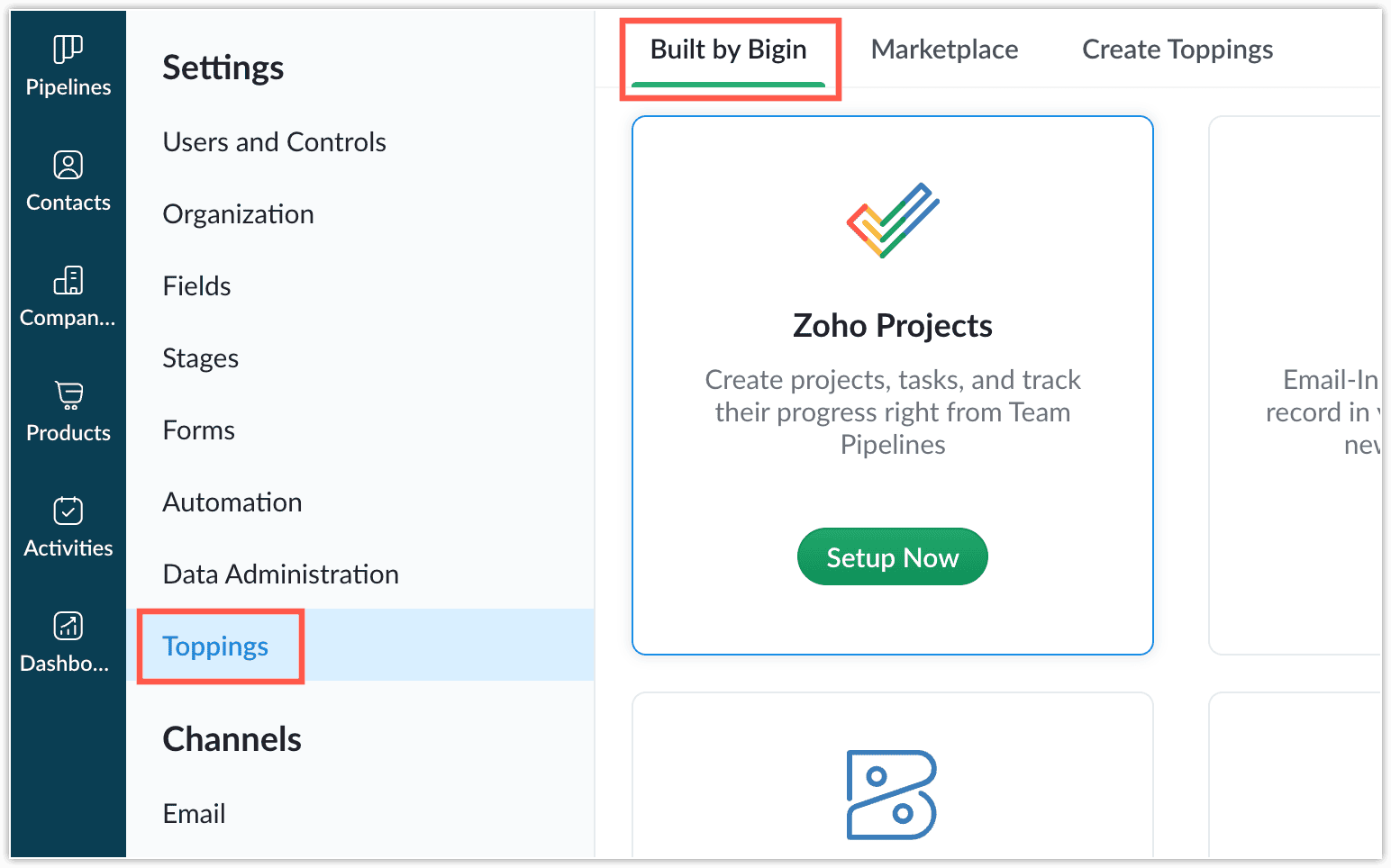Open the Activities calendar icon

pos(68,511)
